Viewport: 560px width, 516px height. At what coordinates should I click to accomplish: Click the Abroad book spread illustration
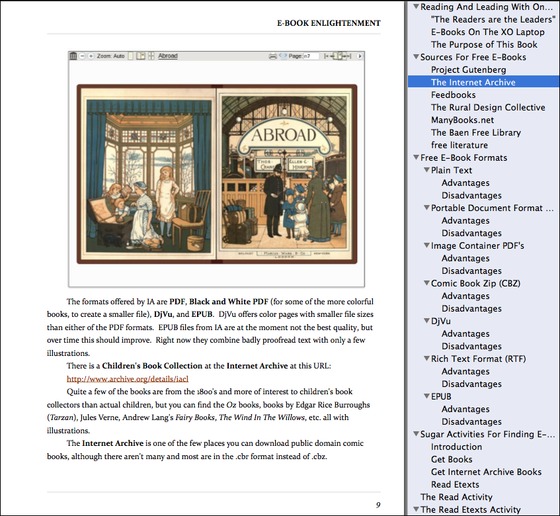click(217, 174)
